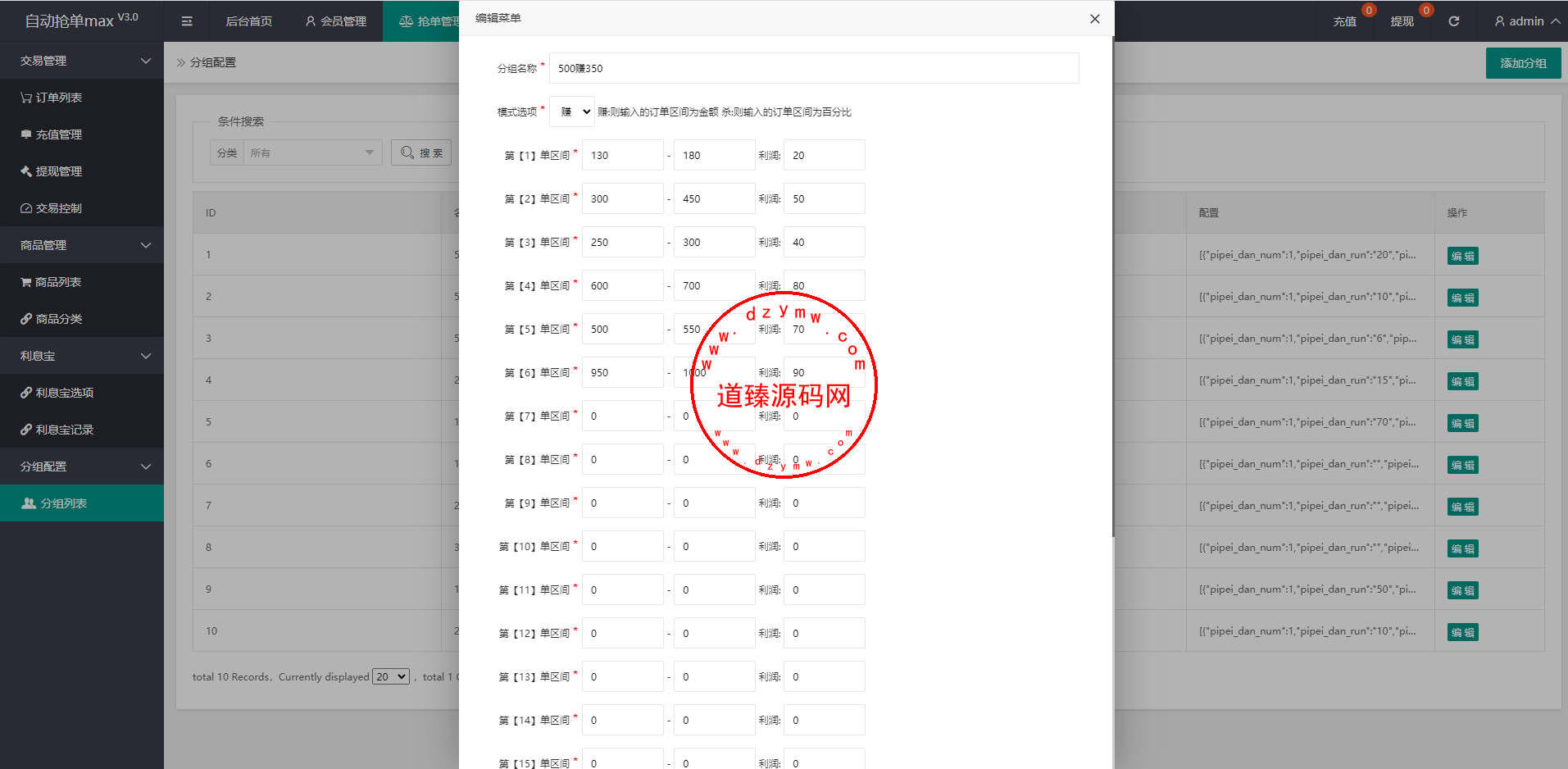Change the records per page dropdown
This screenshot has height=769, width=1568.
pyautogui.click(x=391, y=676)
